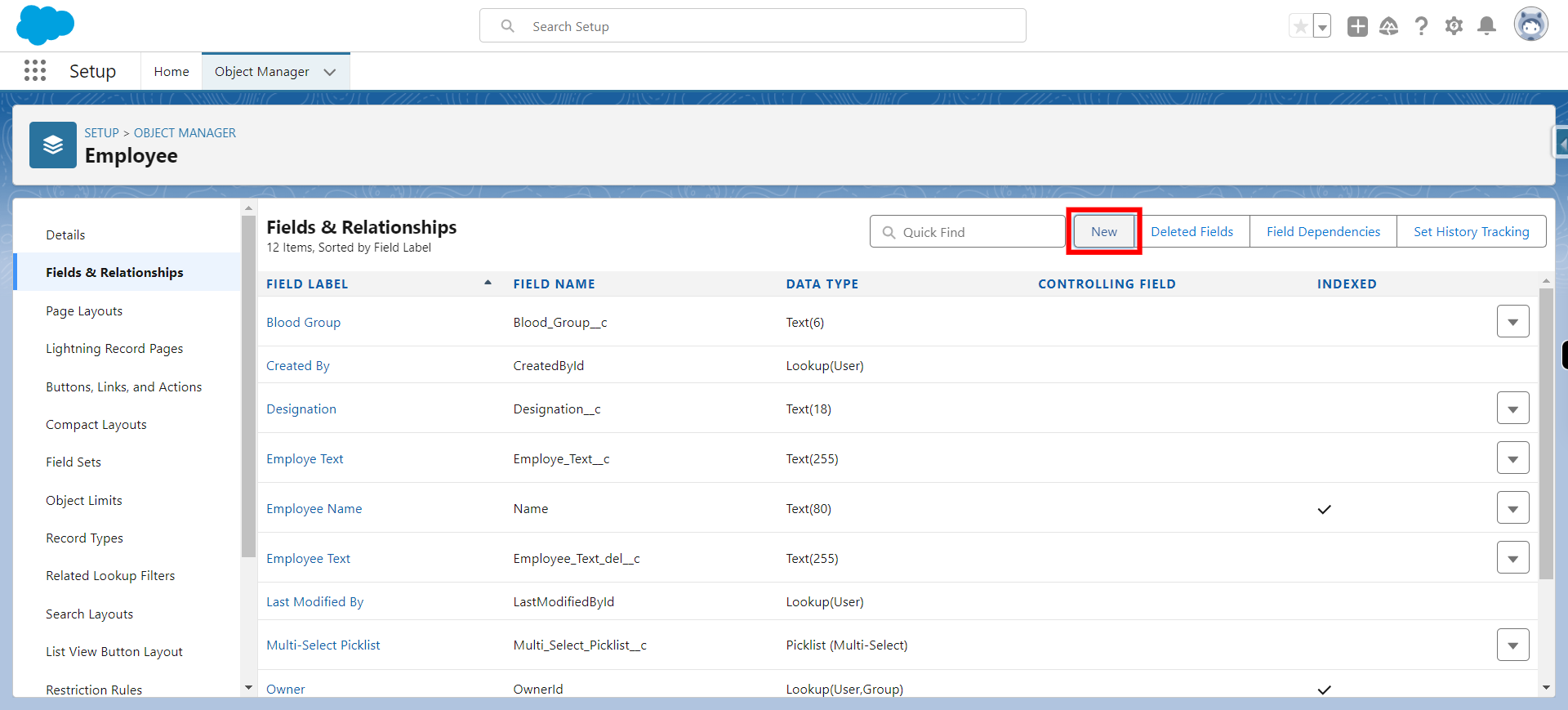
Task: Open the Blood Group field
Action: [x=303, y=323]
